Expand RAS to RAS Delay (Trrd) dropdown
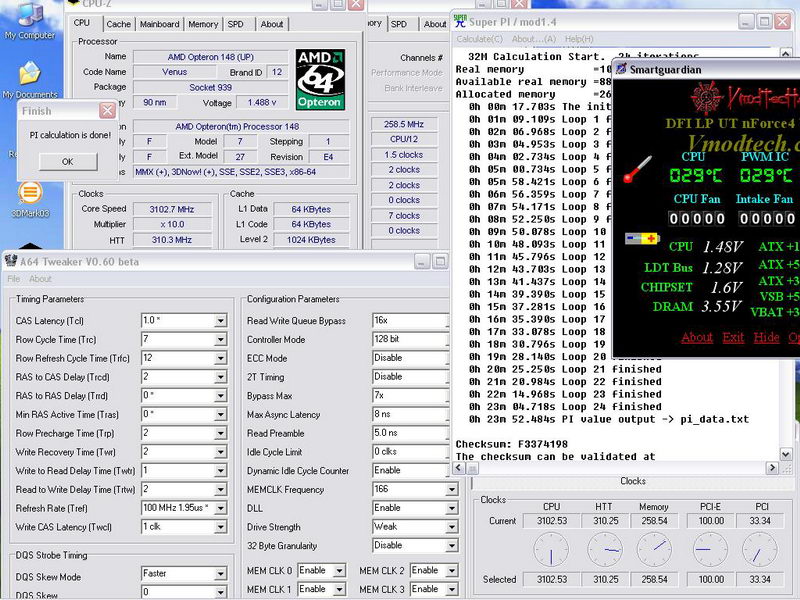Image resolution: width=800 pixels, height=600 pixels. 220,396
